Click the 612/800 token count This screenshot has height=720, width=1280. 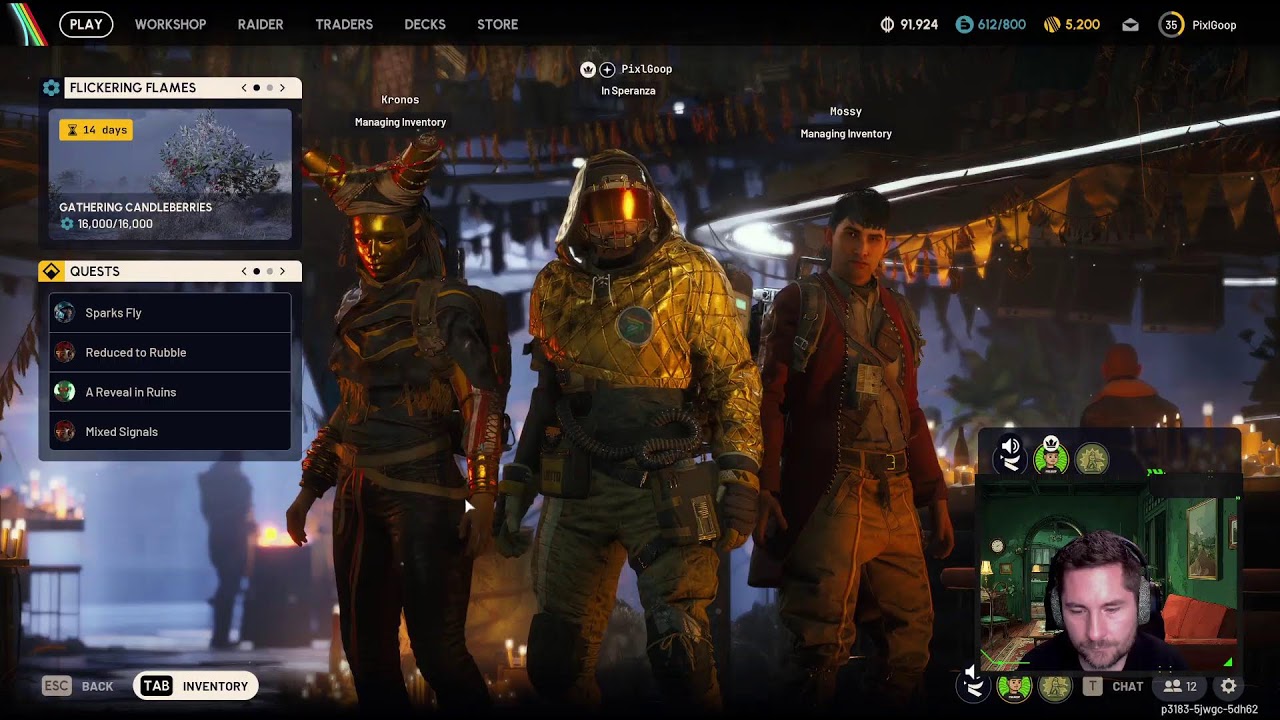point(1002,25)
